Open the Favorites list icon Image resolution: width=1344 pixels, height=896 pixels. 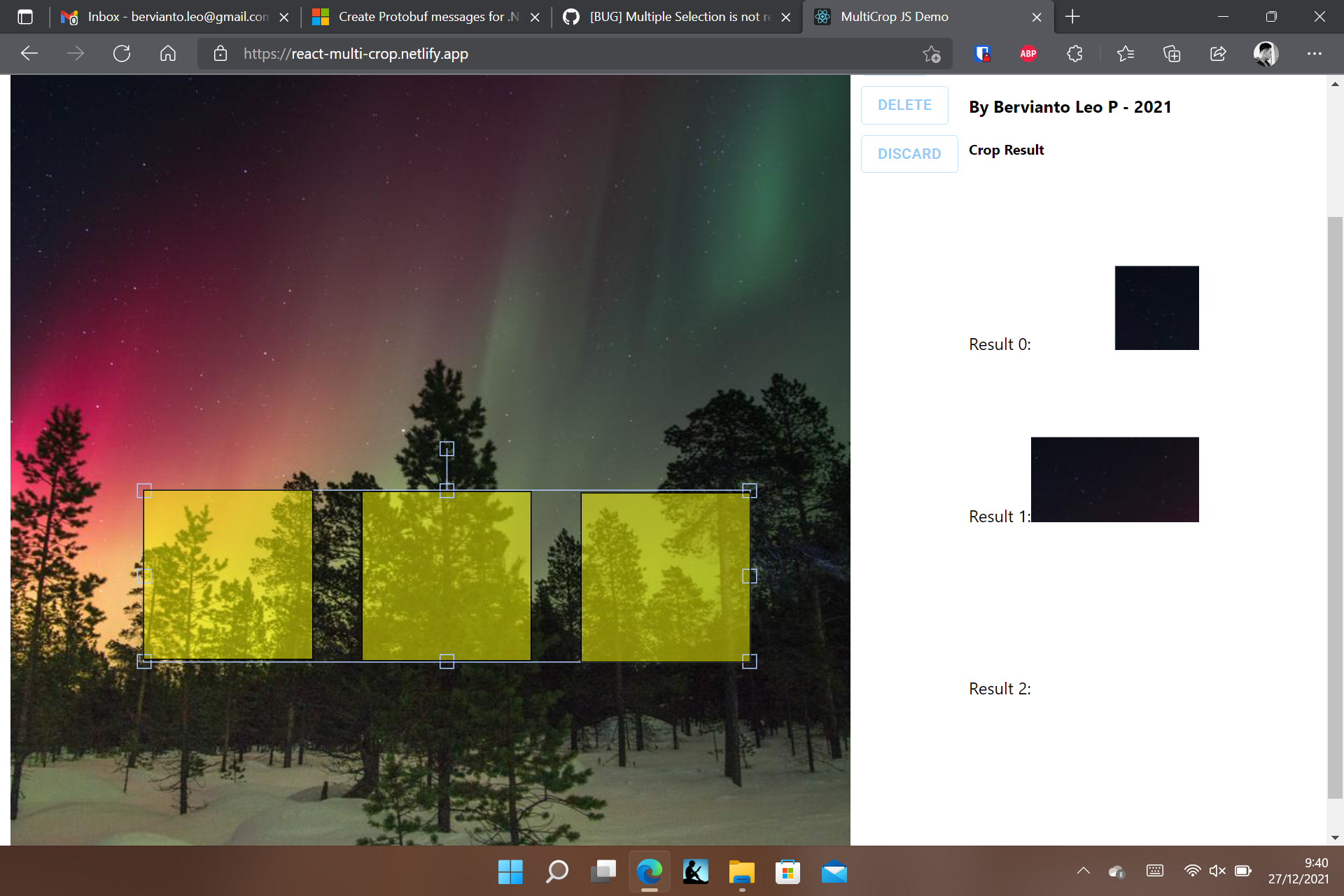click(1126, 53)
